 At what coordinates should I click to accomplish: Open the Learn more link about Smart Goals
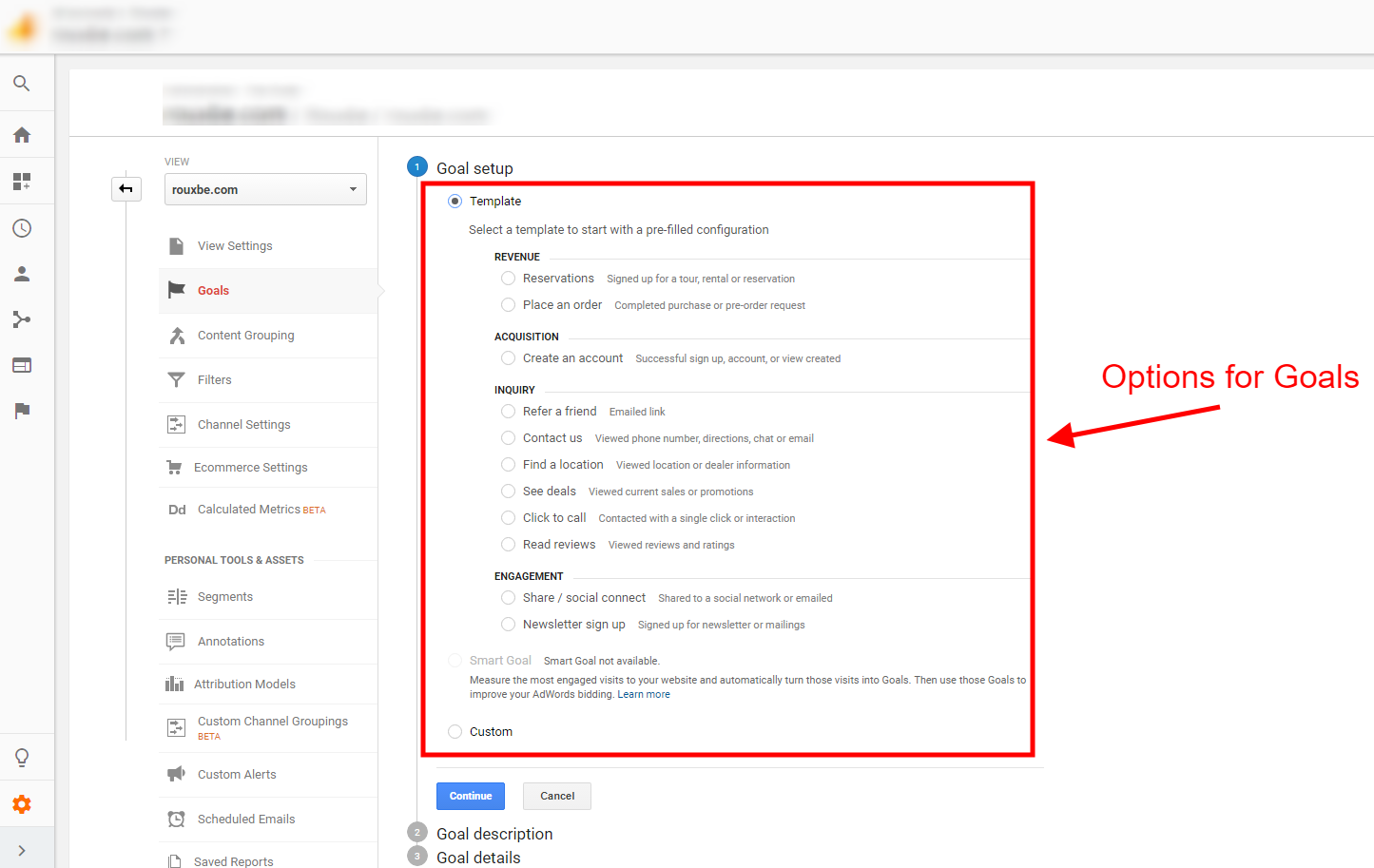tap(644, 694)
